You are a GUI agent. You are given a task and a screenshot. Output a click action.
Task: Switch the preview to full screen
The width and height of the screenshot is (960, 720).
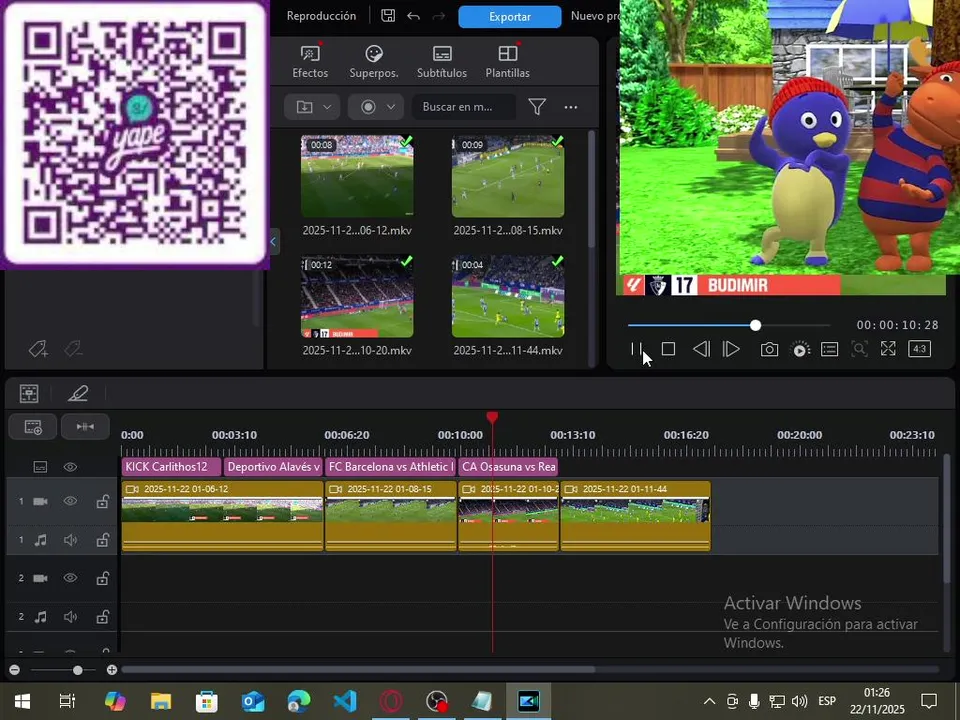(x=888, y=349)
